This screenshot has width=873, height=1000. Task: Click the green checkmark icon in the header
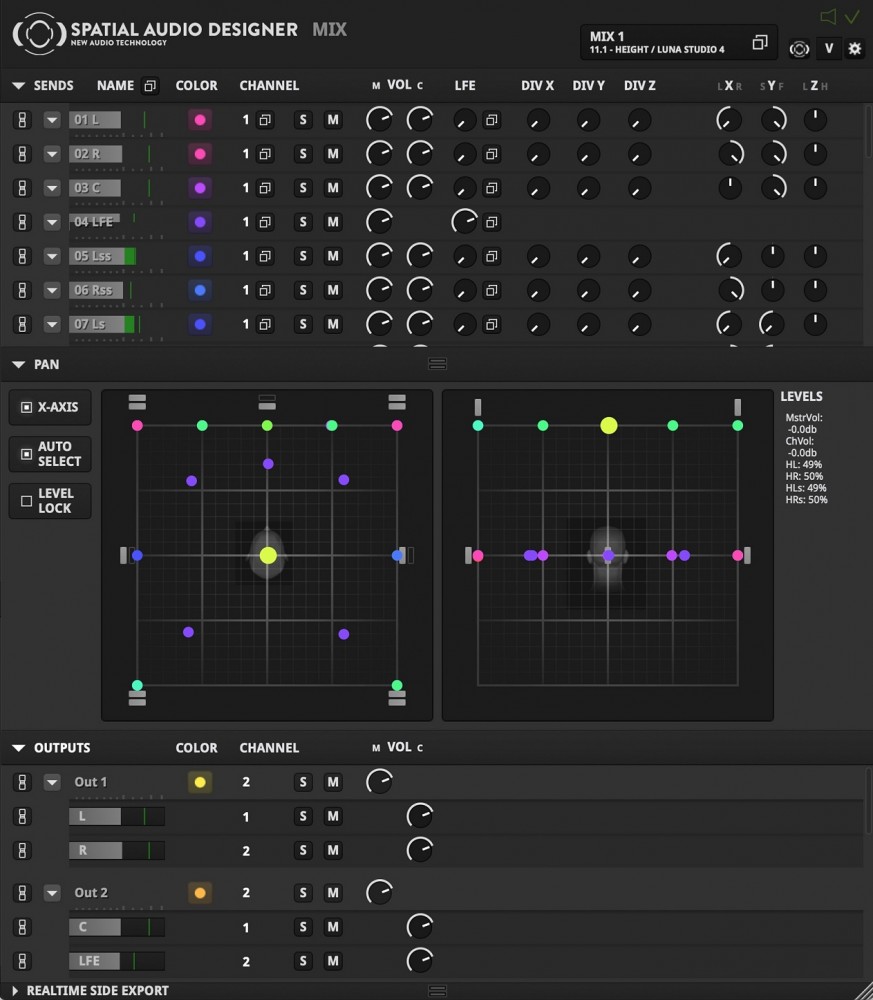(x=852, y=17)
